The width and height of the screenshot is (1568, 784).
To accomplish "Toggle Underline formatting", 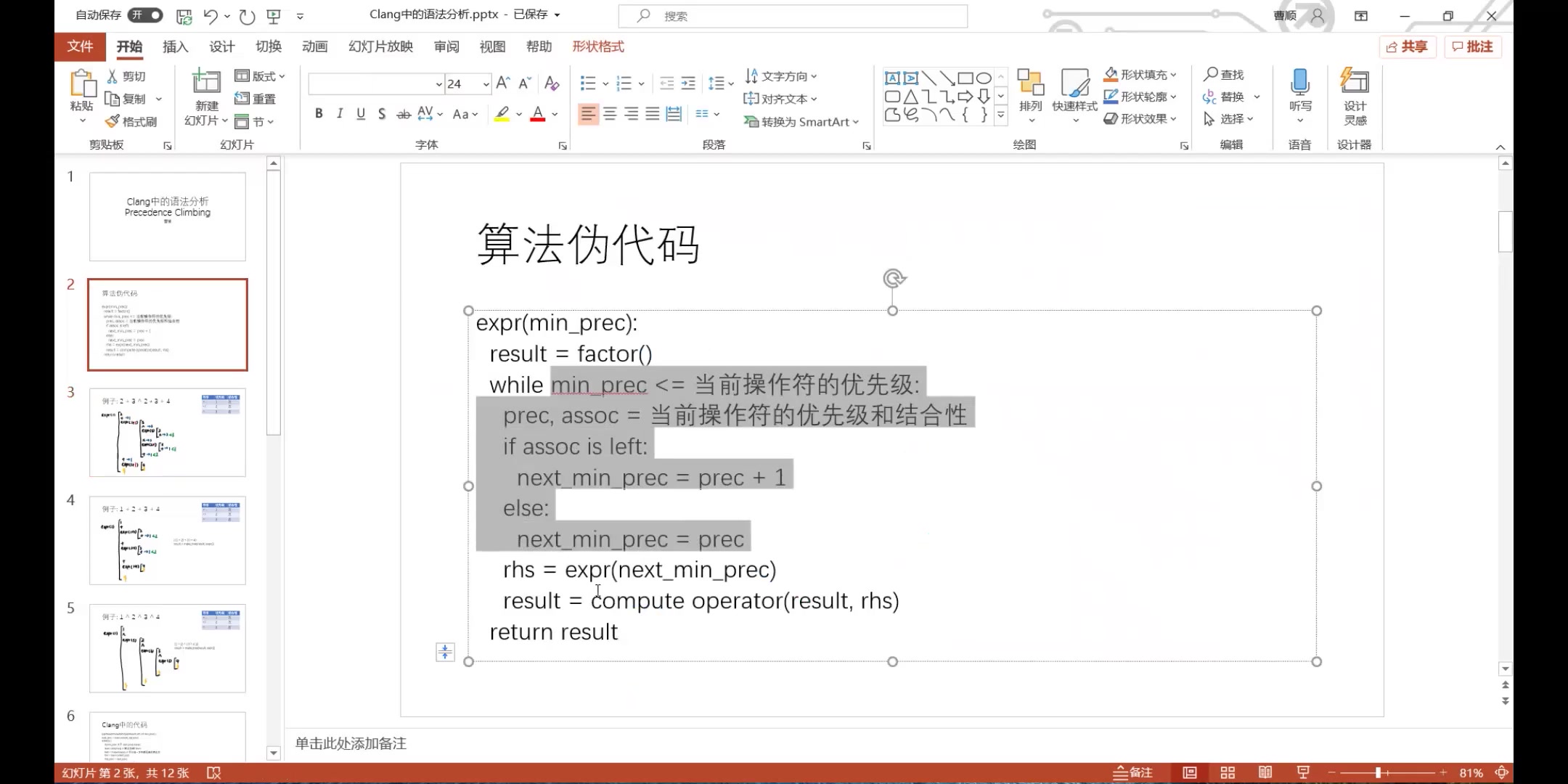I will click(x=361, y=114).
